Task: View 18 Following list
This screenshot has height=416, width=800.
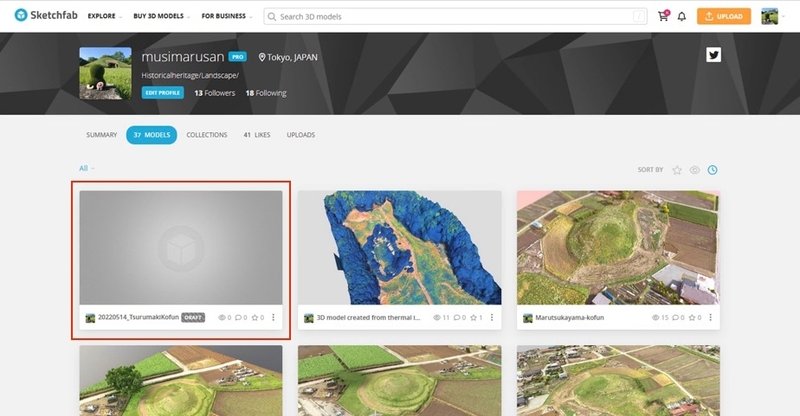Action: (266, 93)
